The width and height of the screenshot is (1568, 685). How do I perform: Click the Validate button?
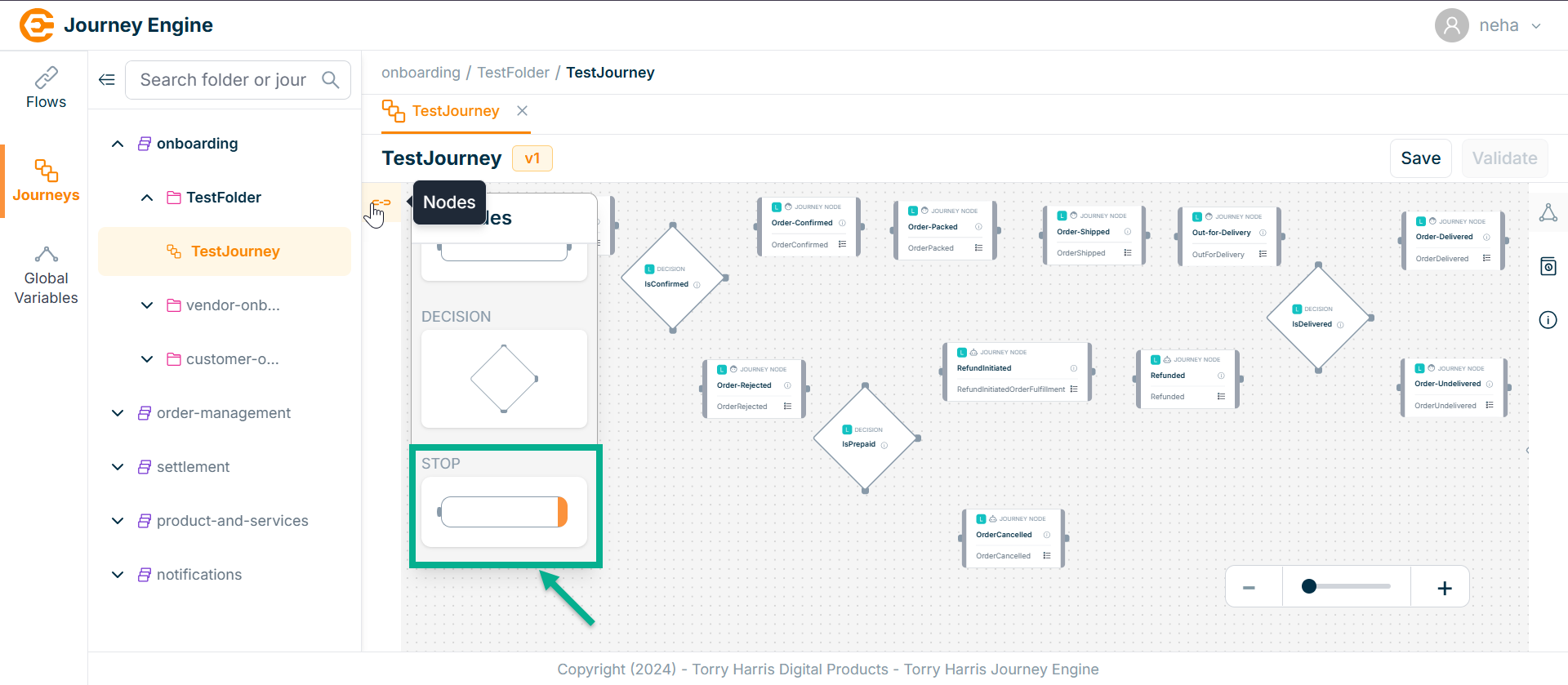click(1504, 158)
